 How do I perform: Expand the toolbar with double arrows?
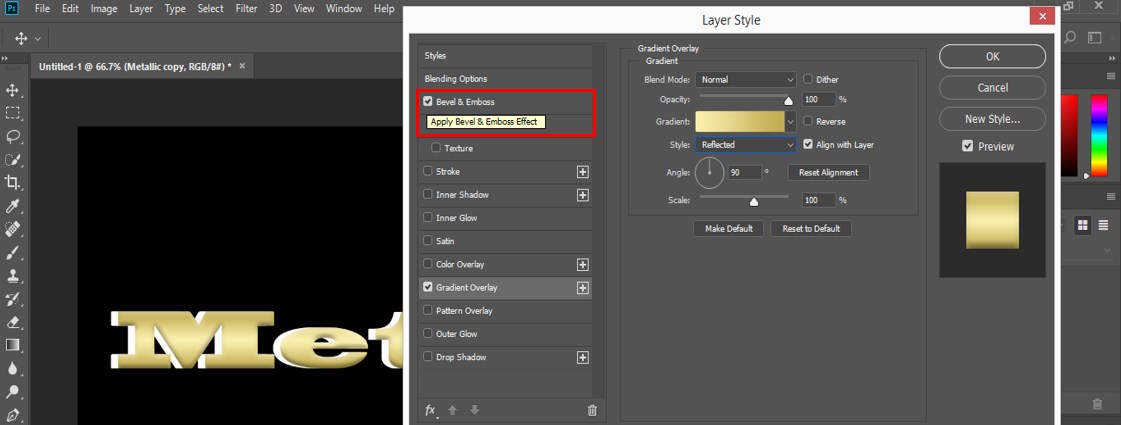tap(6, 59)
